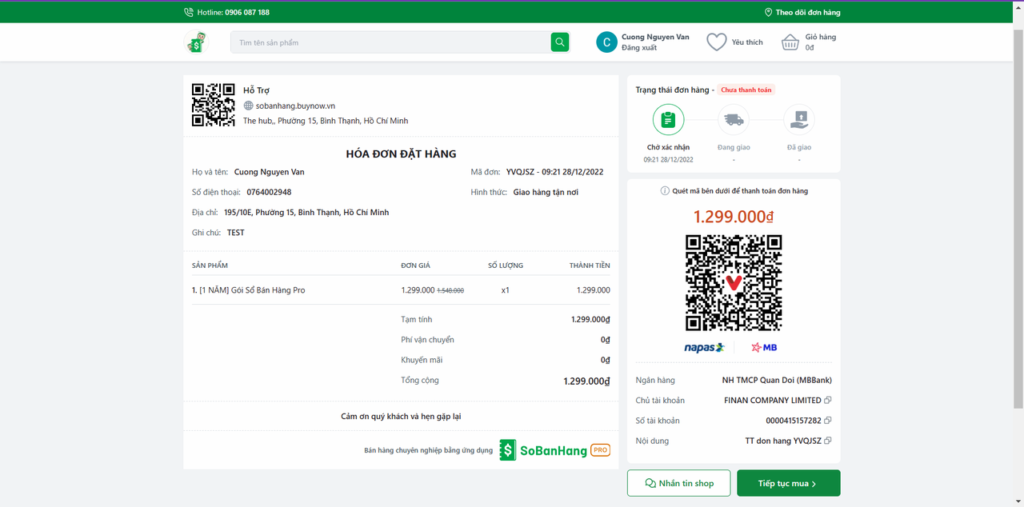Click the Chờ xác nhận clipboard status icon
Viewport: 1024px width, 507px height.
click(668, 120)
